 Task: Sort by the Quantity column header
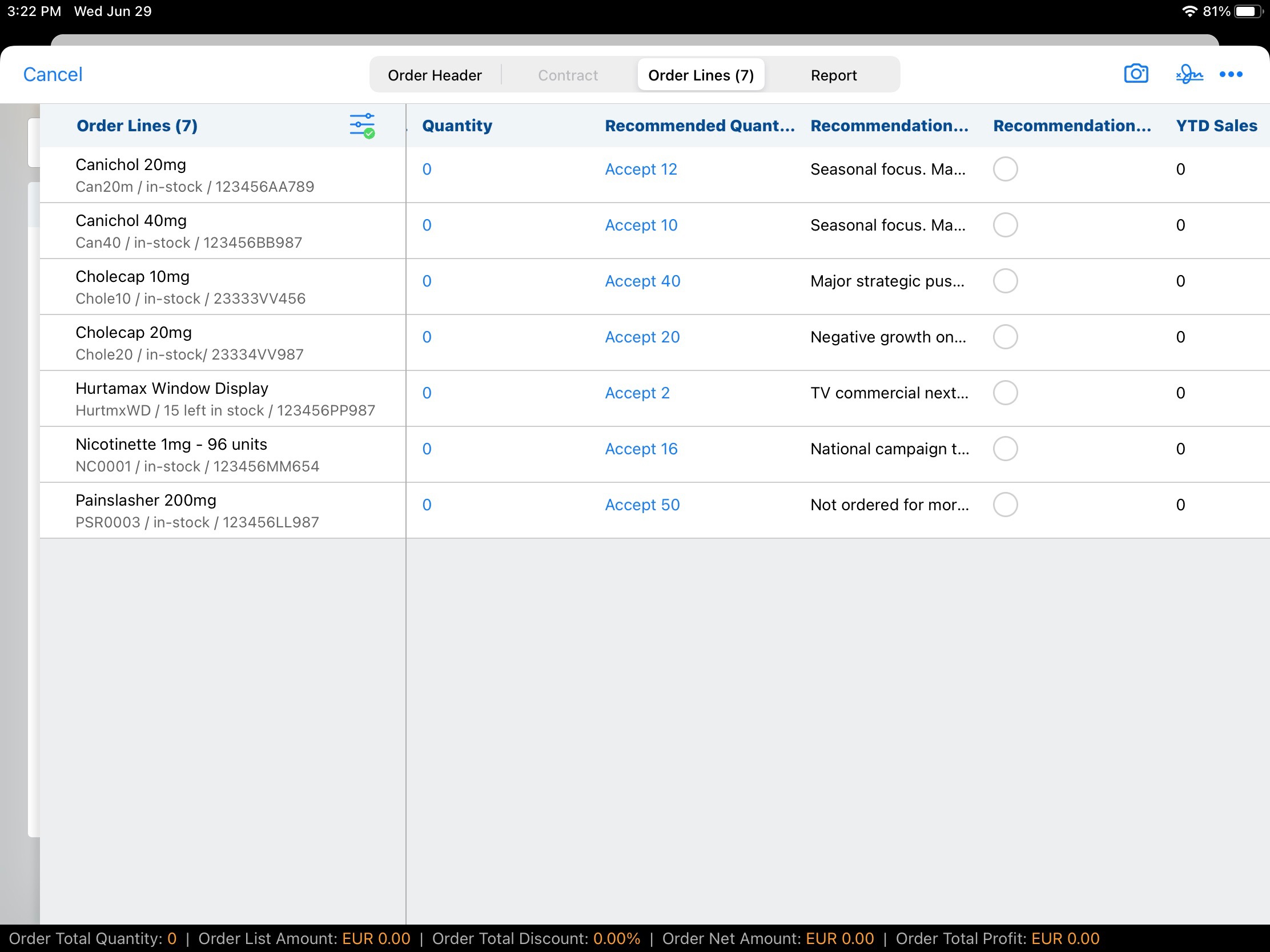pyautogui.click(x=457, y=125)
